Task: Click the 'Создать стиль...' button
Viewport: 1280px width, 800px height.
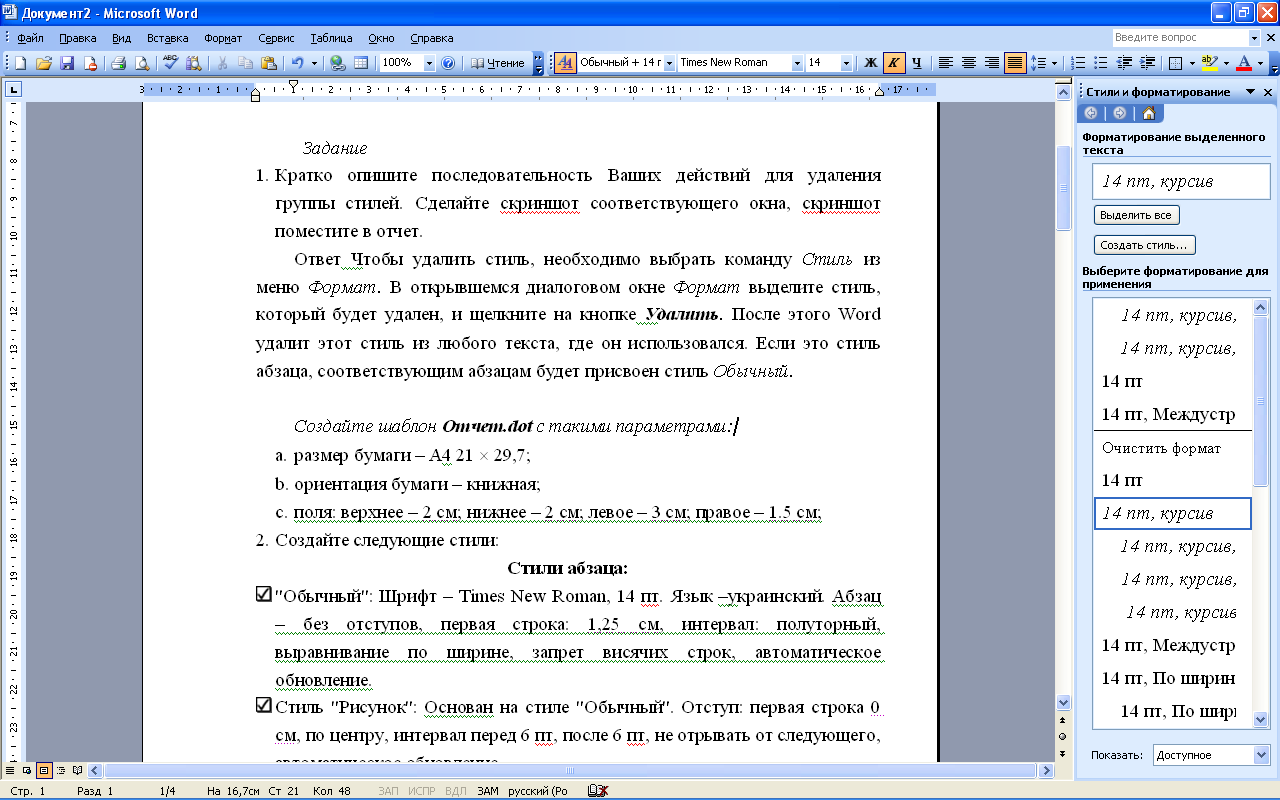Action: pyautogui.click(x=1143, y=245)
